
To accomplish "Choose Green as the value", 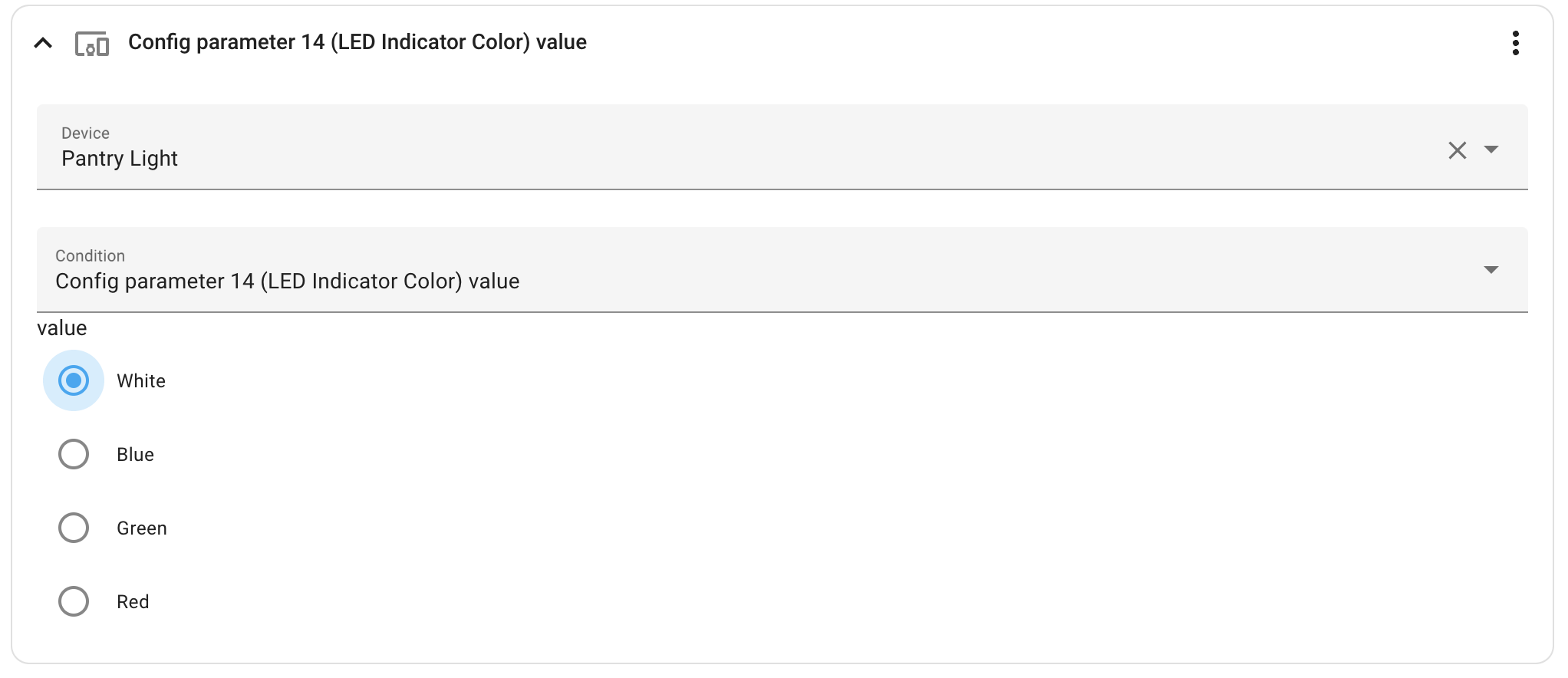I will (x=74, y=528).
